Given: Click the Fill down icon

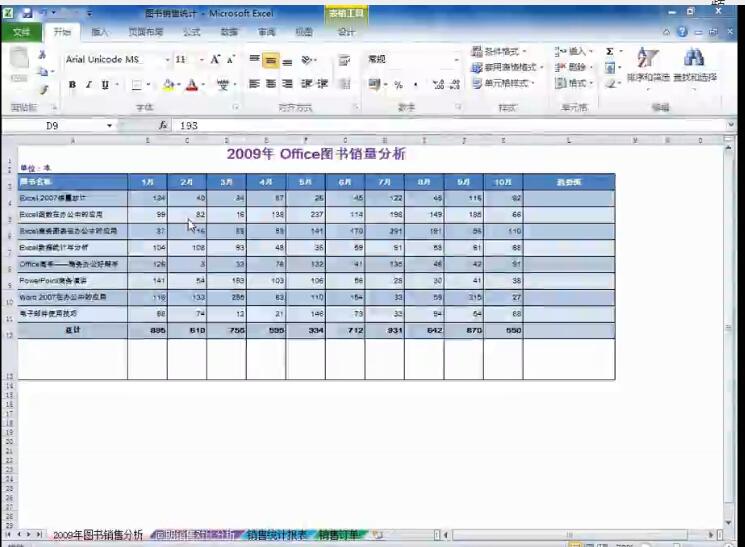Looking at the screenshot, I should 610,68.
